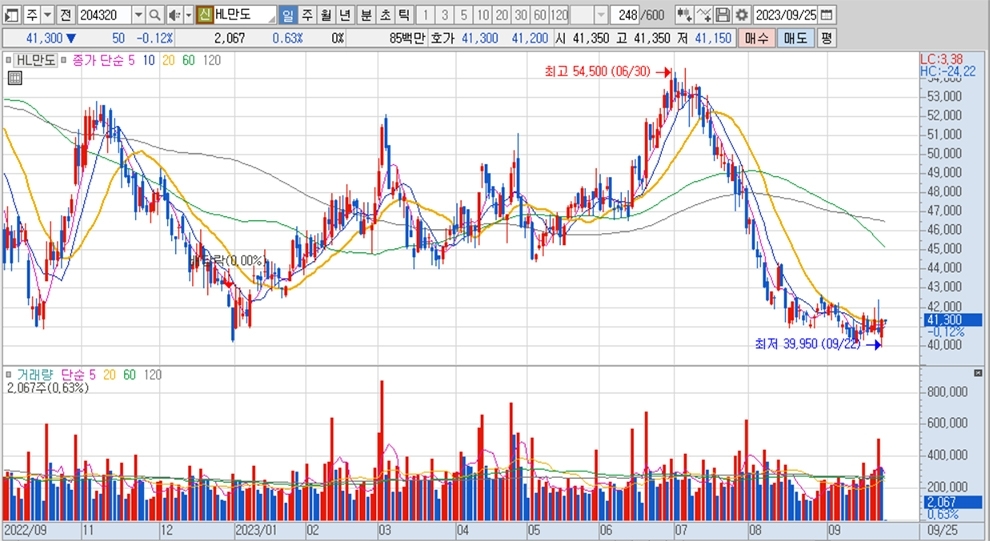Click the save floppy disk icon
Viewport: 990px width, 541px height.
click(722, 16)
